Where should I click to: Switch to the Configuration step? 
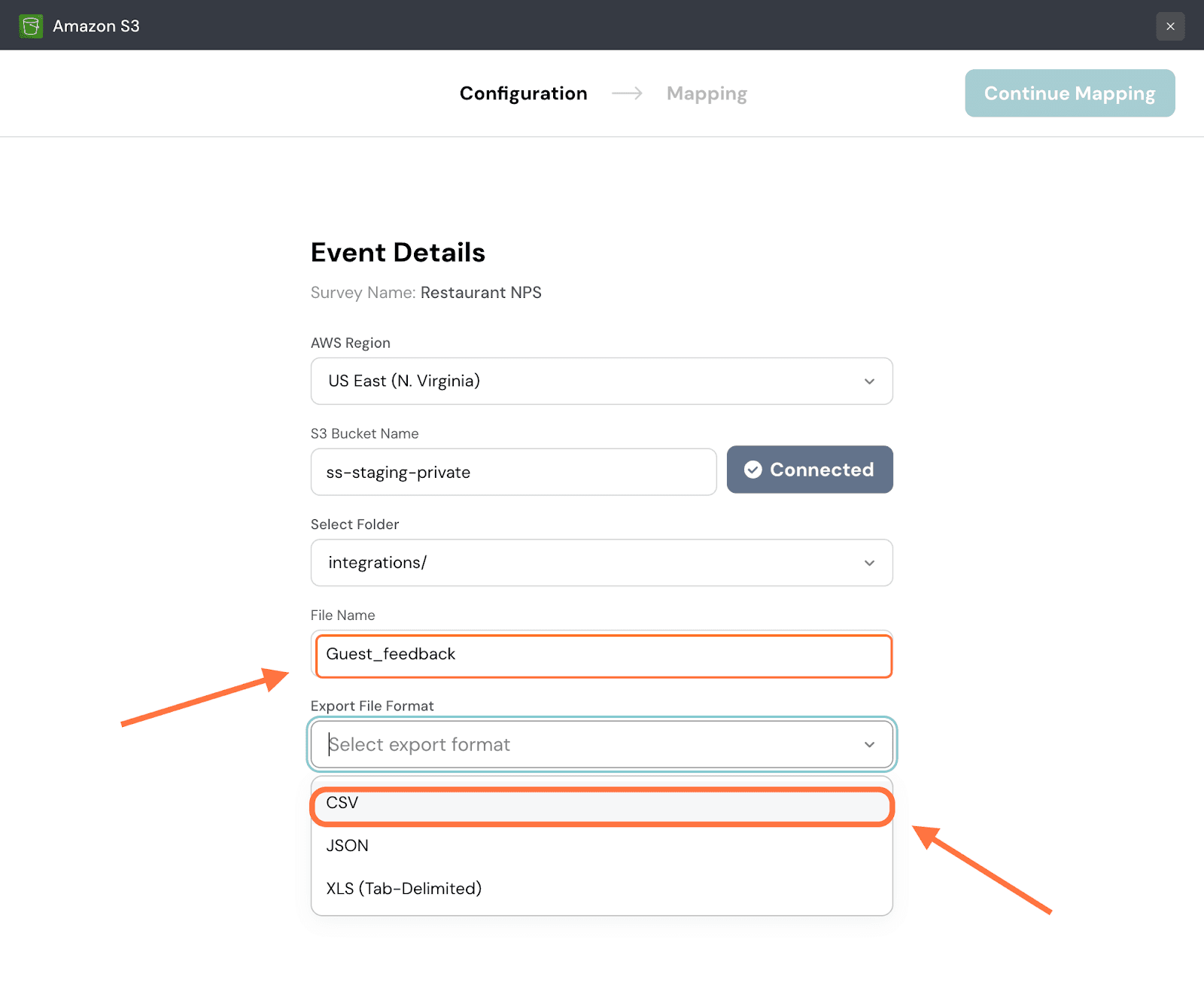click(x=523, y=93)
